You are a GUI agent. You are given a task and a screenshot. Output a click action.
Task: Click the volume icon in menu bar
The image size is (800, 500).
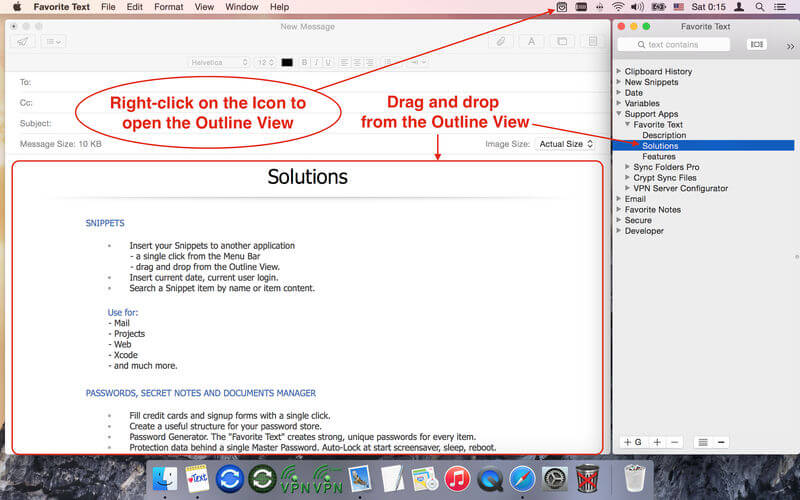pyautogui.click(x=637, y=7)
